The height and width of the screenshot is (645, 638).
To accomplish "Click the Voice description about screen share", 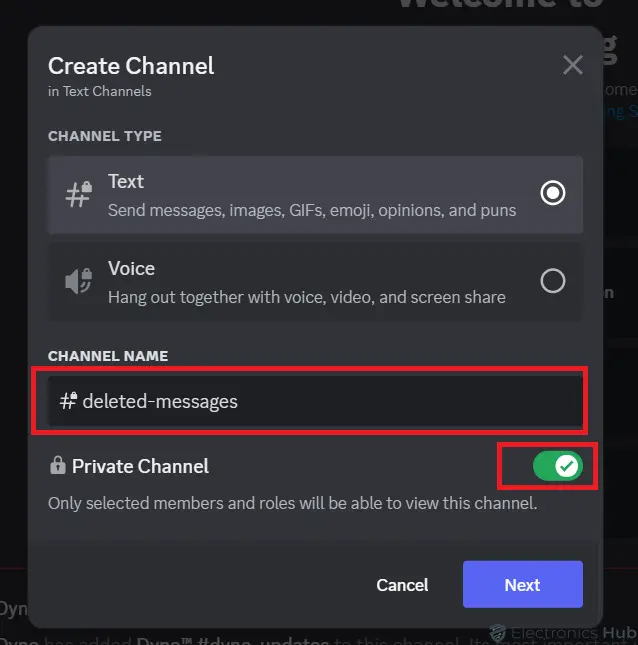I will click(306, 297).
